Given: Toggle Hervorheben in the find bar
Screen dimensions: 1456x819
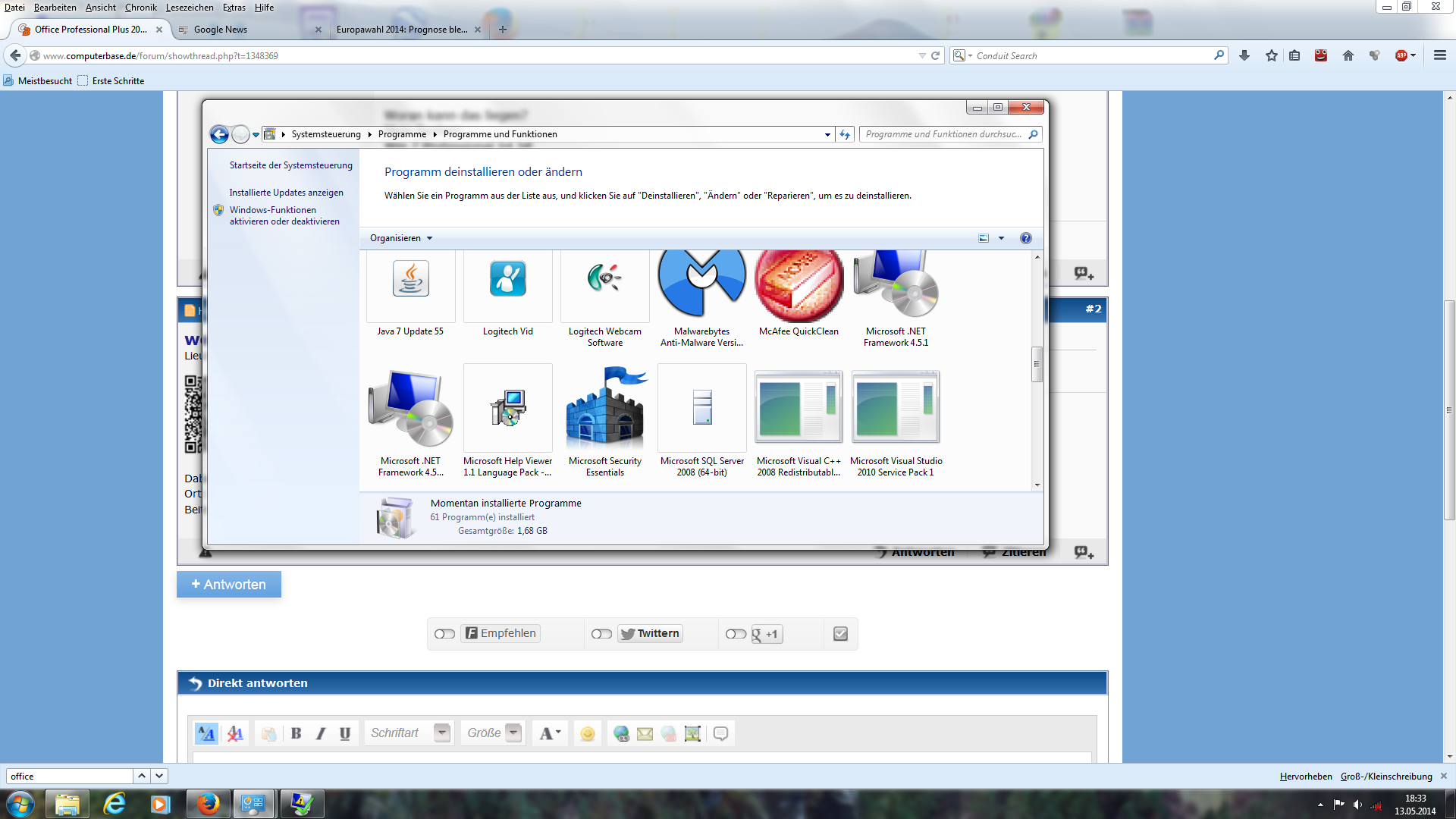Looking at the screenshot, I should 1306,776.
